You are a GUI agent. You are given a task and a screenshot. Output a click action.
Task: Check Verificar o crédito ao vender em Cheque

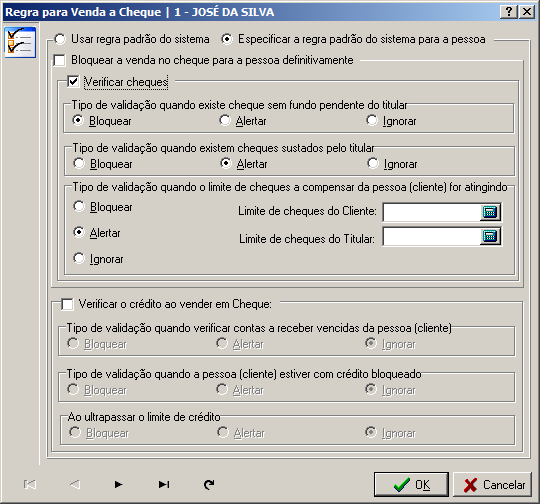(67, 304)
